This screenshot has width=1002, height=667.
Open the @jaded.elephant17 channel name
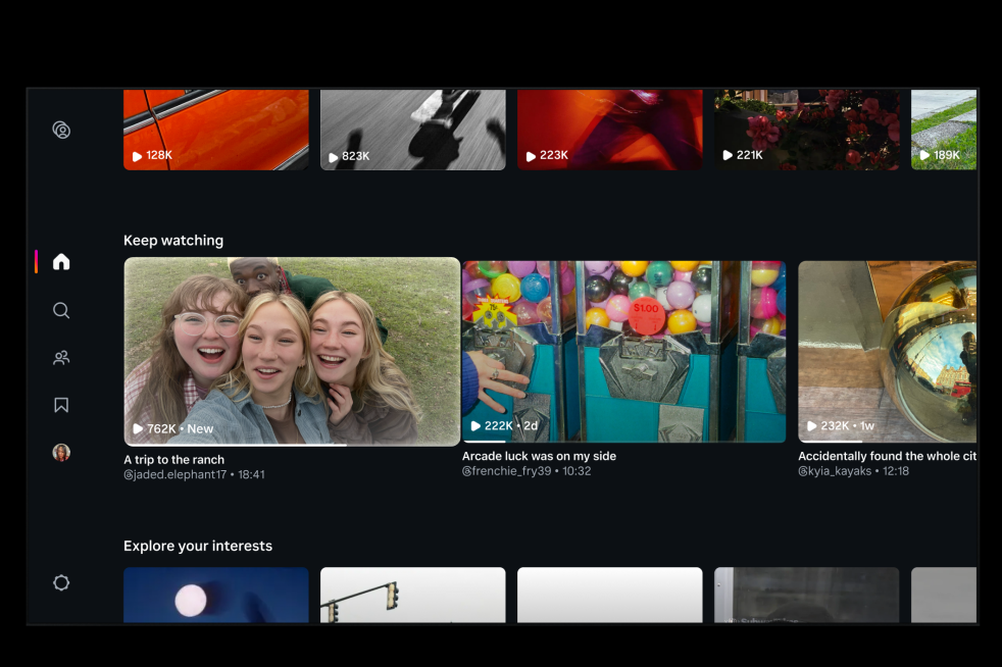[x=175, y=475]
